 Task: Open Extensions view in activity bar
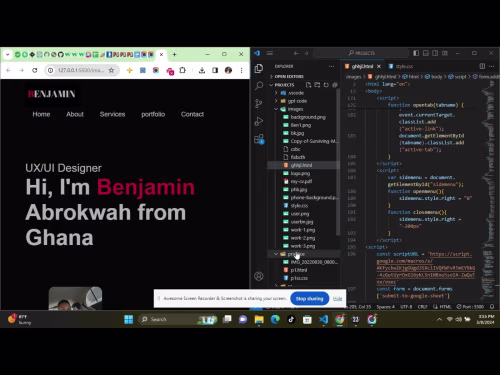tap(259, 139)
